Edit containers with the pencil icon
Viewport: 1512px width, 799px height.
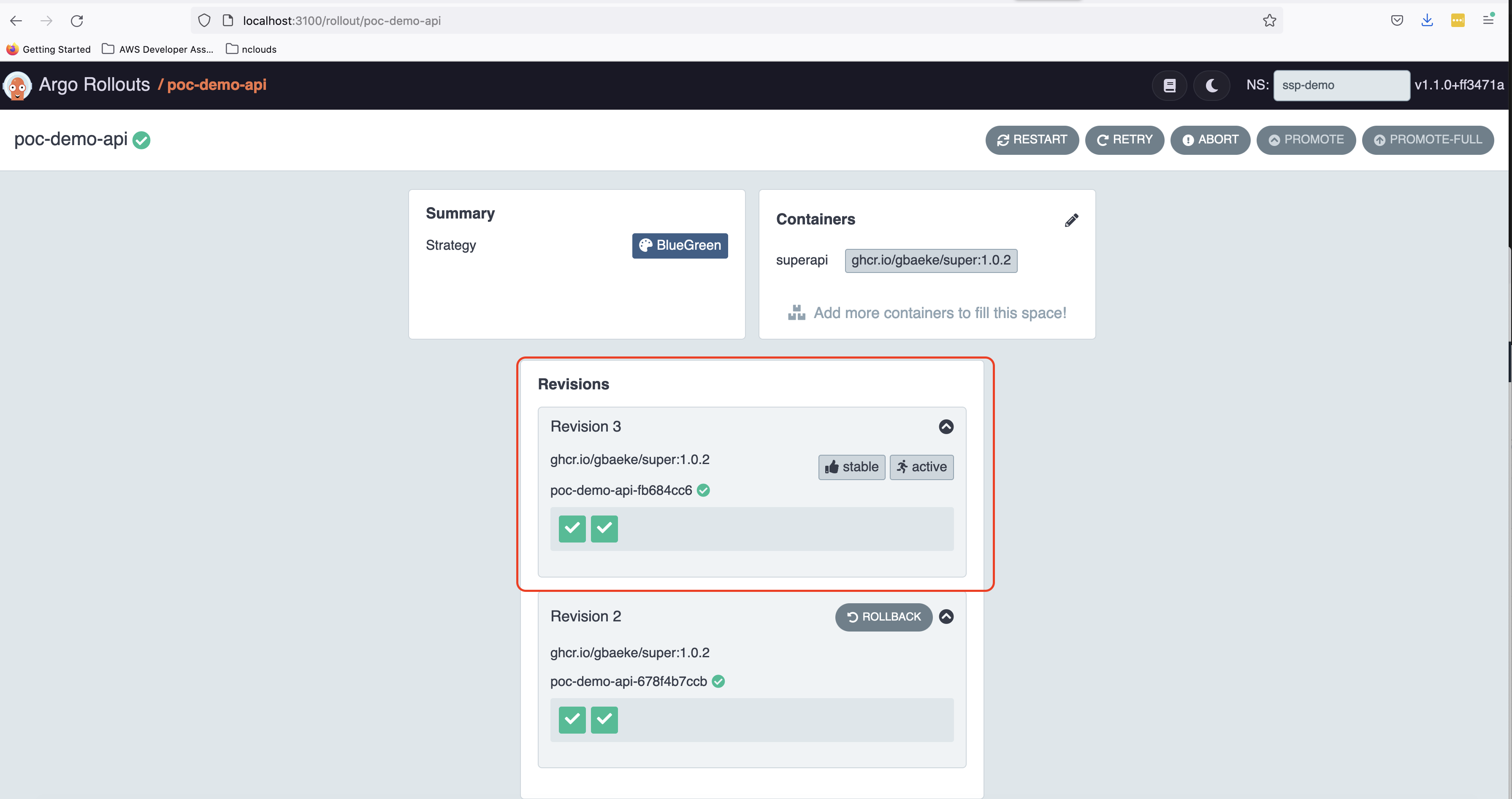click(1071, 220)
